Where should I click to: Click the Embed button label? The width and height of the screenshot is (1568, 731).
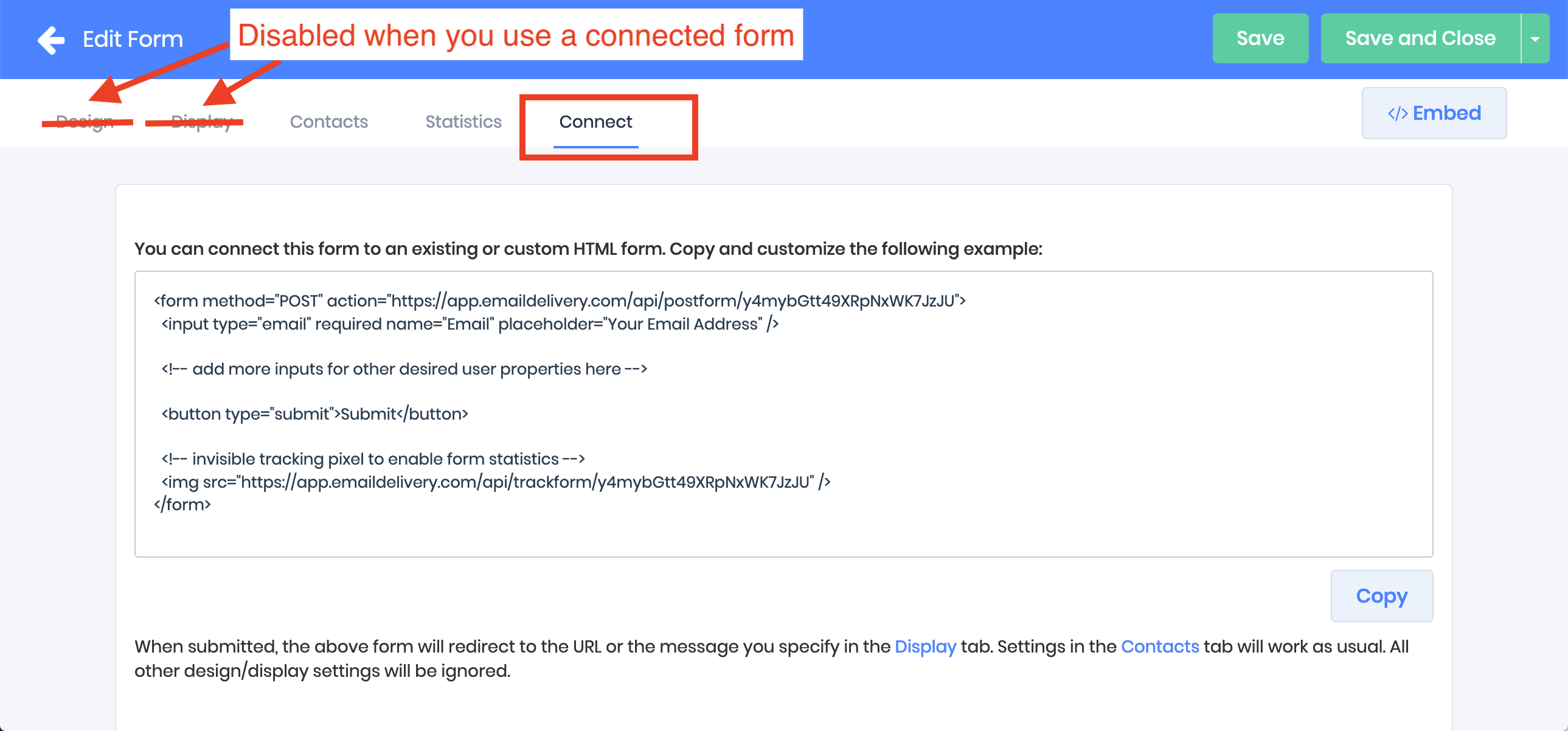click(1446, 113)
